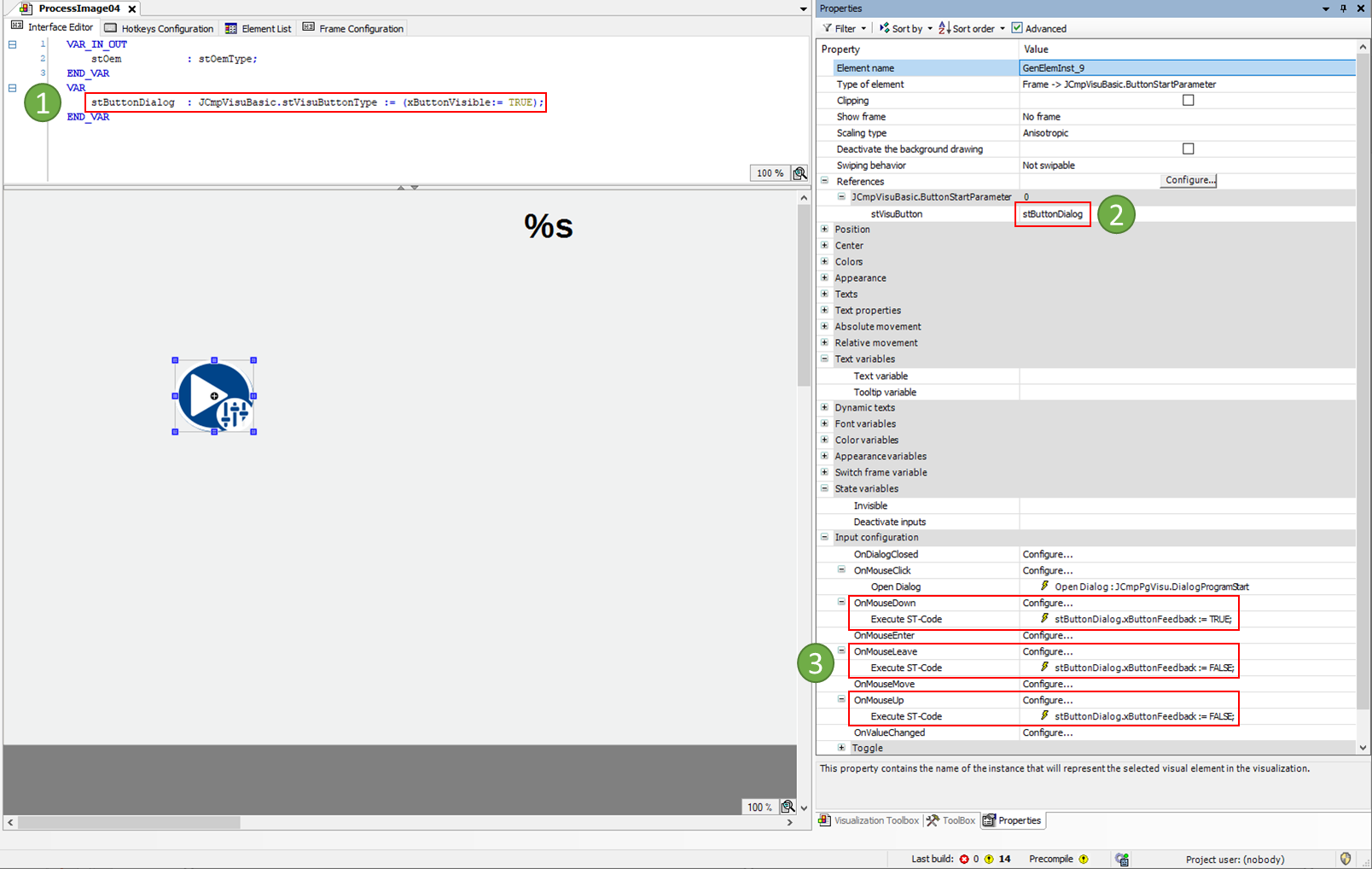1372x869 pixels.
Task: Click the Filter funnel icon in Properties
Action: click(828, 28)
